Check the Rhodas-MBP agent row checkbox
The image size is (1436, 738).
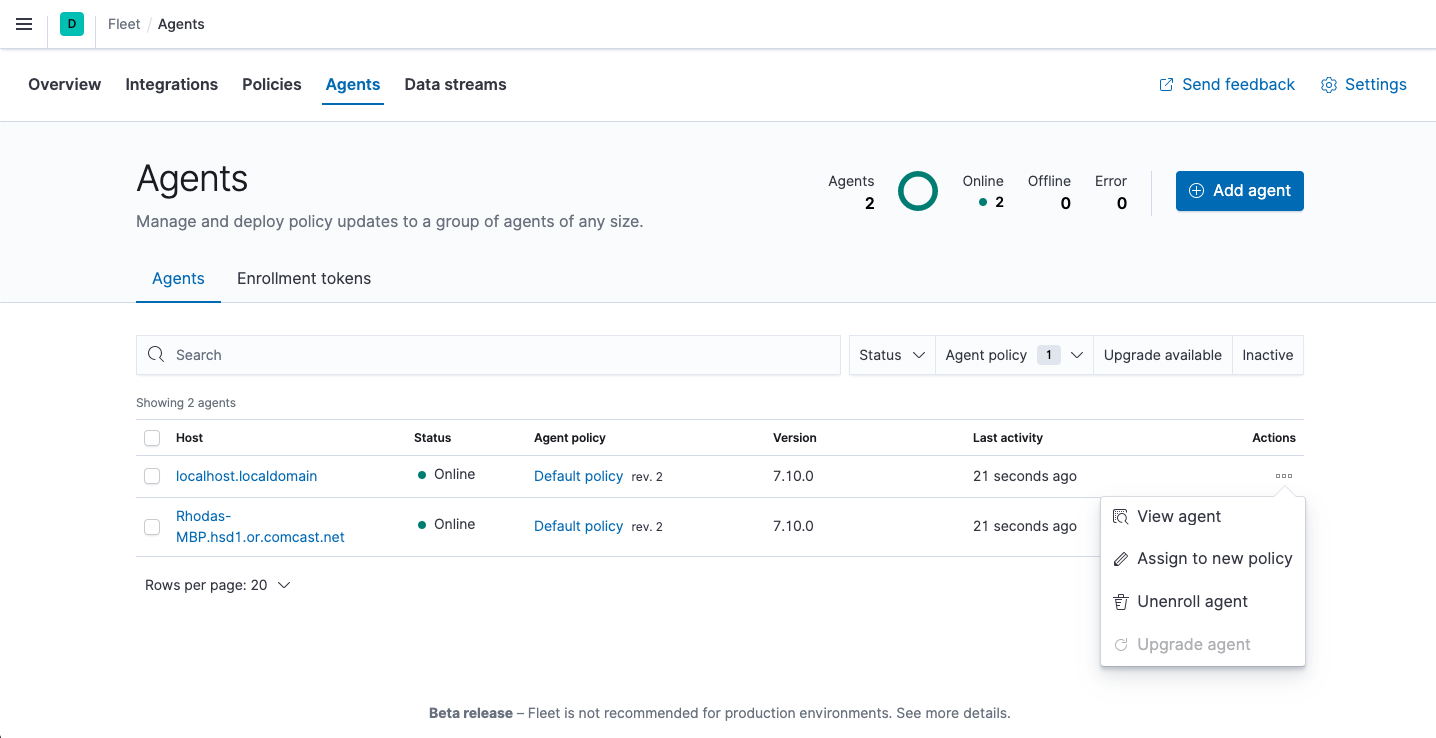click(152, 527)
